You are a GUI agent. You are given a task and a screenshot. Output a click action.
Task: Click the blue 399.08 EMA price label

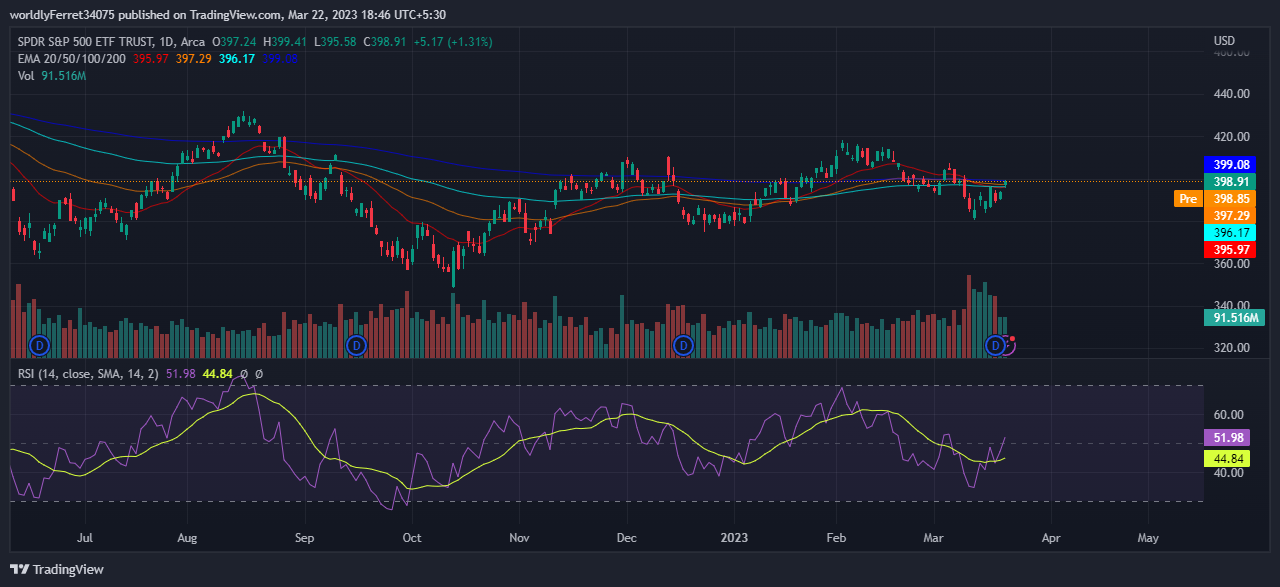1231,165
